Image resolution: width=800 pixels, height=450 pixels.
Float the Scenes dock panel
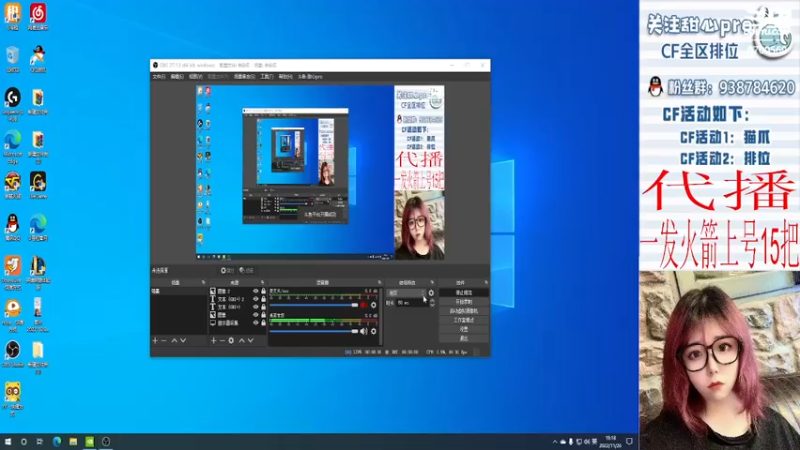(203, 282)
